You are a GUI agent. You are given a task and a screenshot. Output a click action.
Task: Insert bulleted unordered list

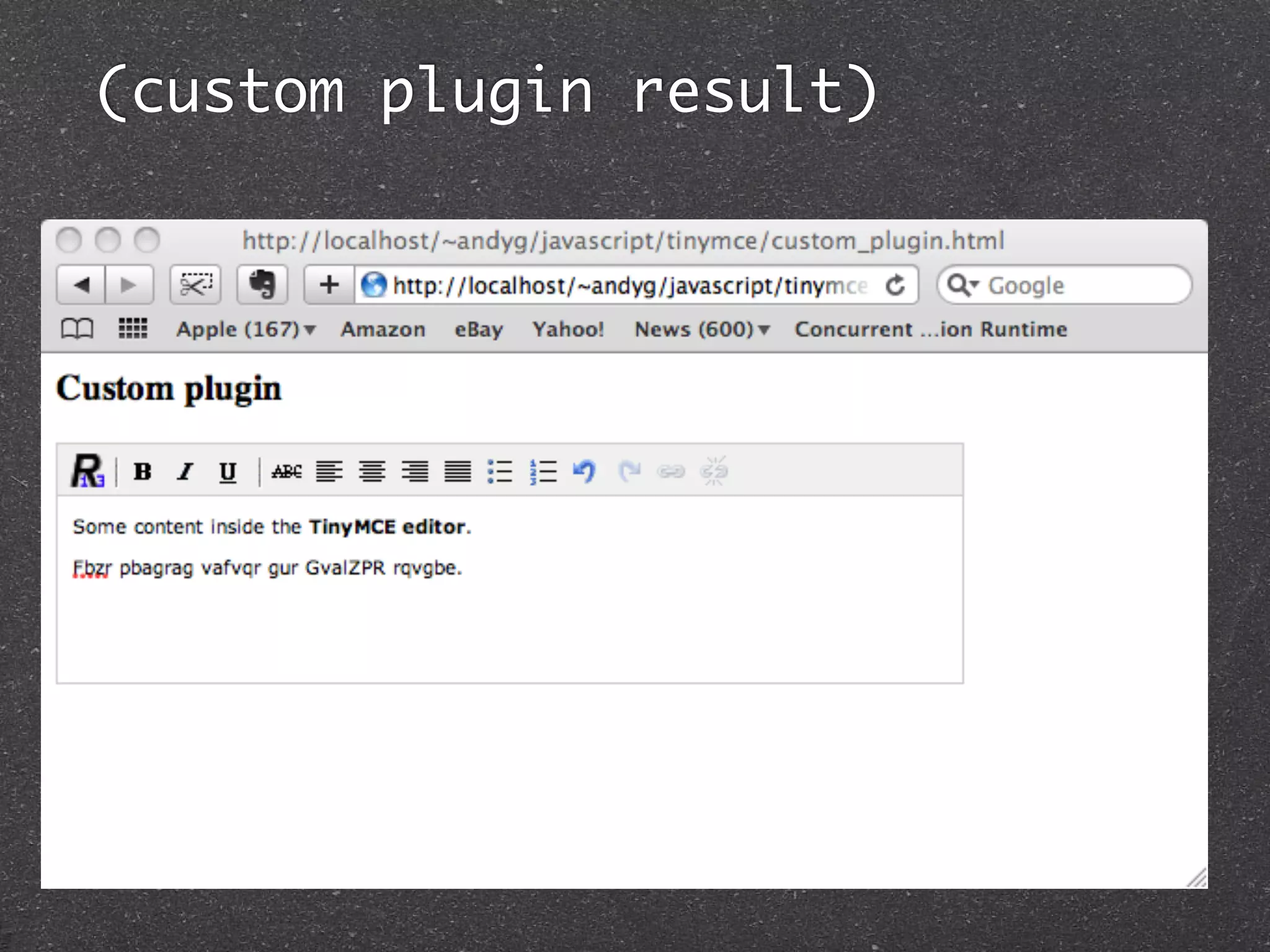point(500,472)
